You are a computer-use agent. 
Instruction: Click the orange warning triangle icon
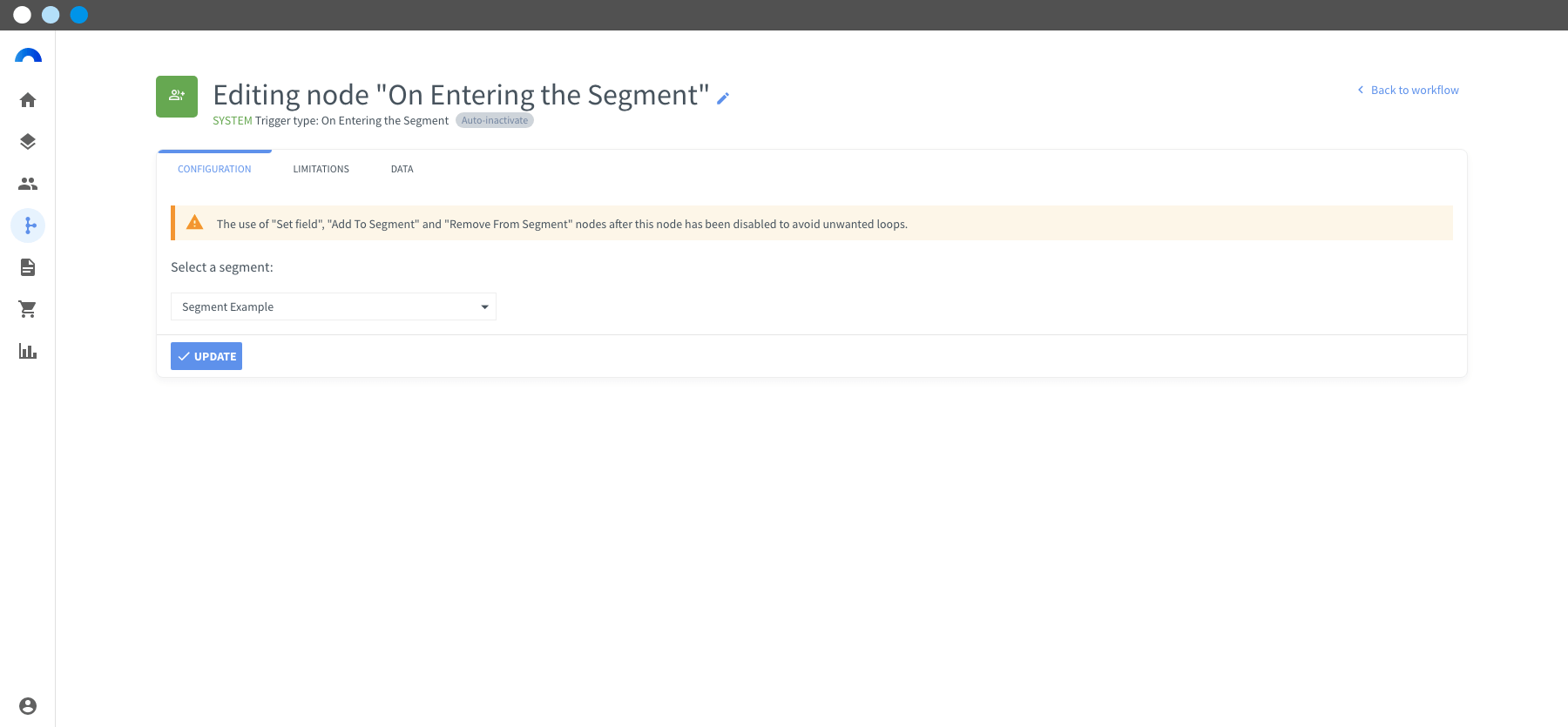pyautogui.click(x=195, y=223)
